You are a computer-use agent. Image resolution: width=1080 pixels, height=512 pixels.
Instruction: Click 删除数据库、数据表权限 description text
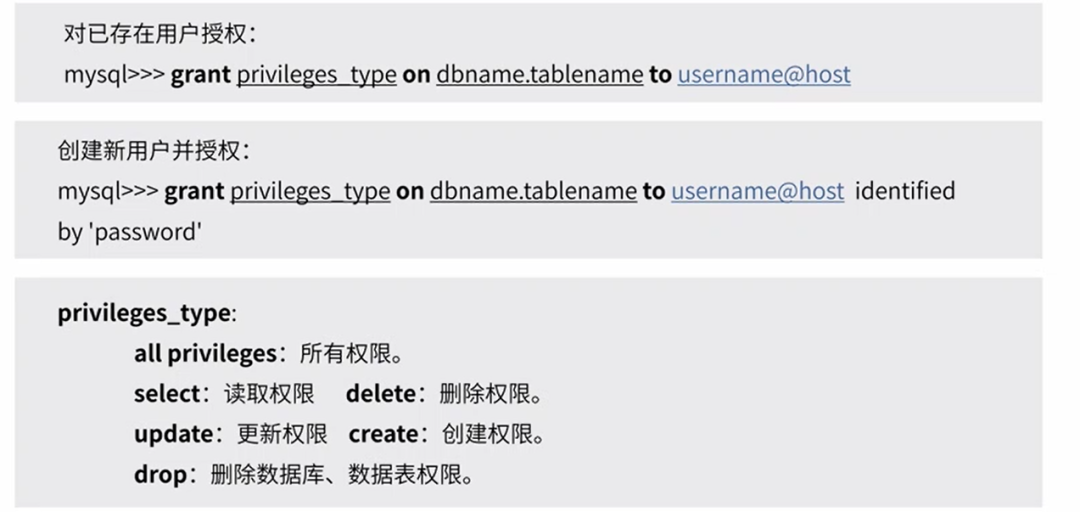[340, 474]
